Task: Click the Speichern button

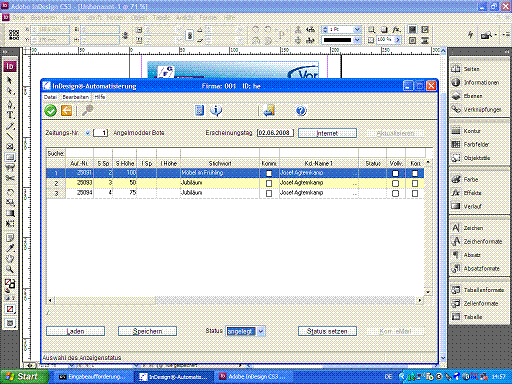Action: (147, 331)
